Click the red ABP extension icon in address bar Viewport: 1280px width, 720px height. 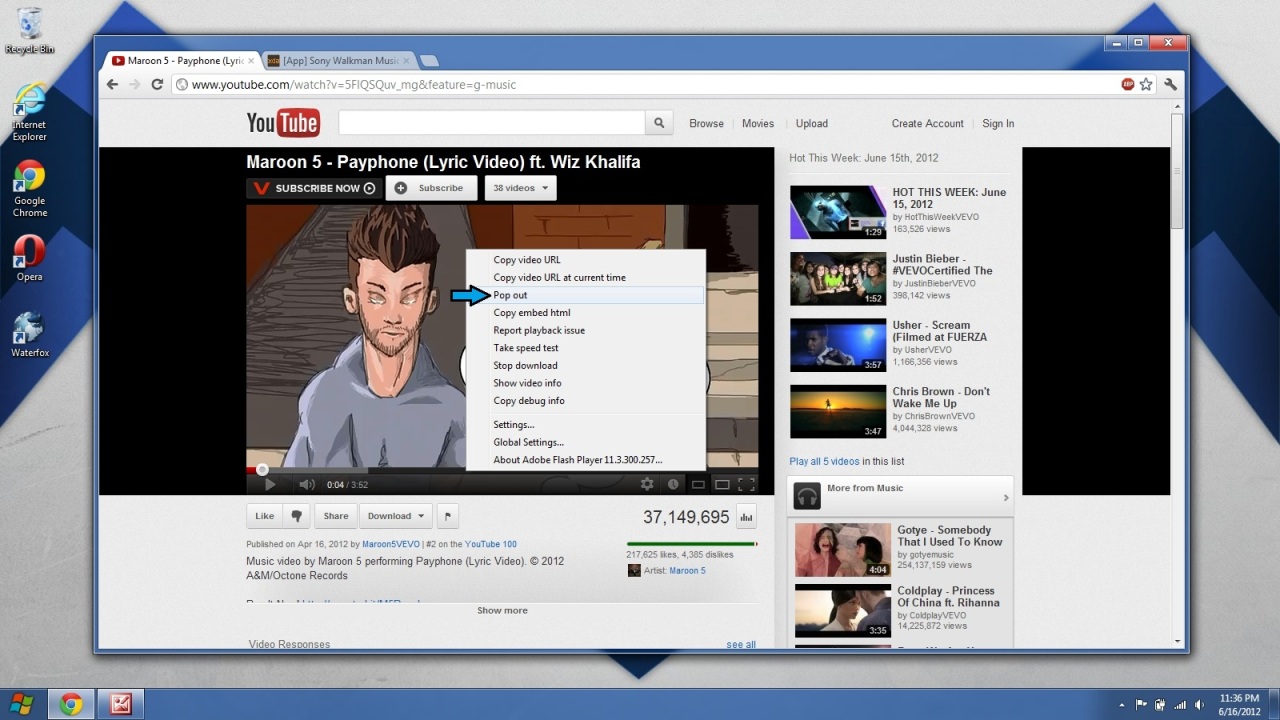tap(1128, 84)
